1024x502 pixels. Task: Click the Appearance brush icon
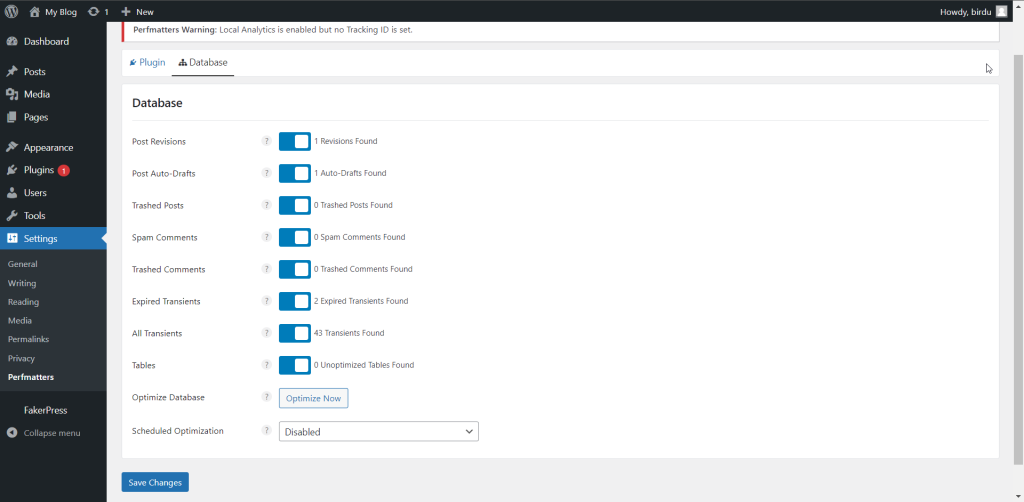click(12, 147)
